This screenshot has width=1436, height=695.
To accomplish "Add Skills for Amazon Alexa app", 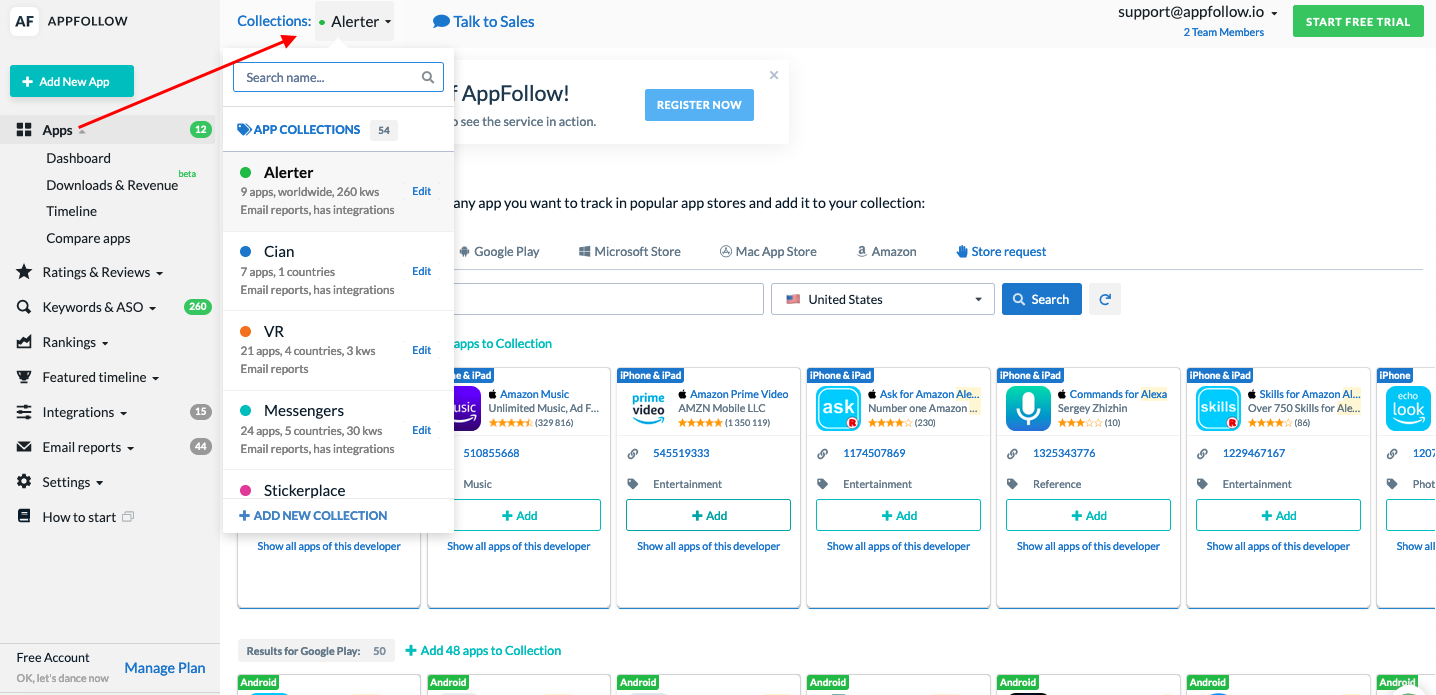I will 1278,515.
